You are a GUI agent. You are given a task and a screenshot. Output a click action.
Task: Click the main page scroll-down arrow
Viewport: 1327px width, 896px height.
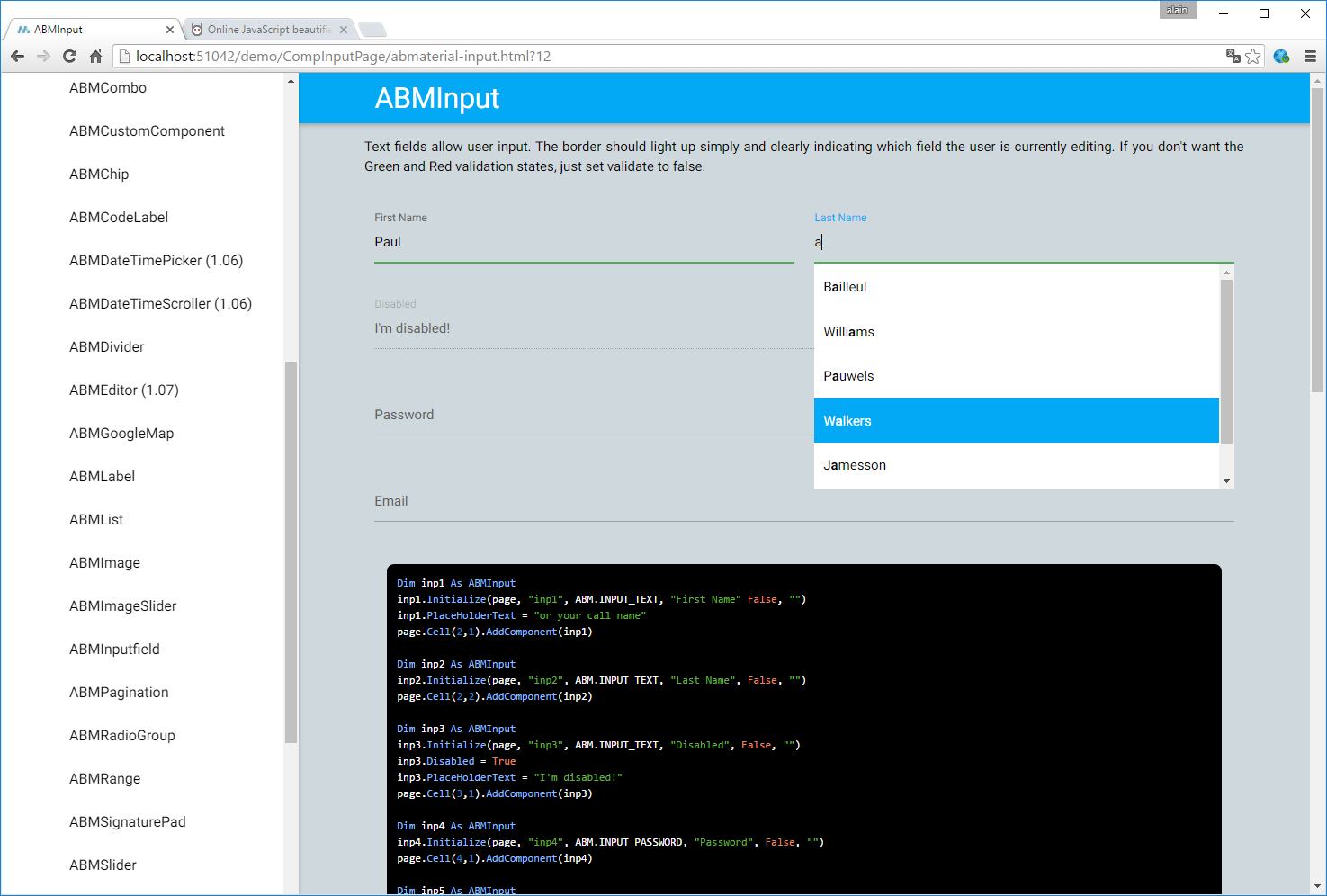[1318, 887]
